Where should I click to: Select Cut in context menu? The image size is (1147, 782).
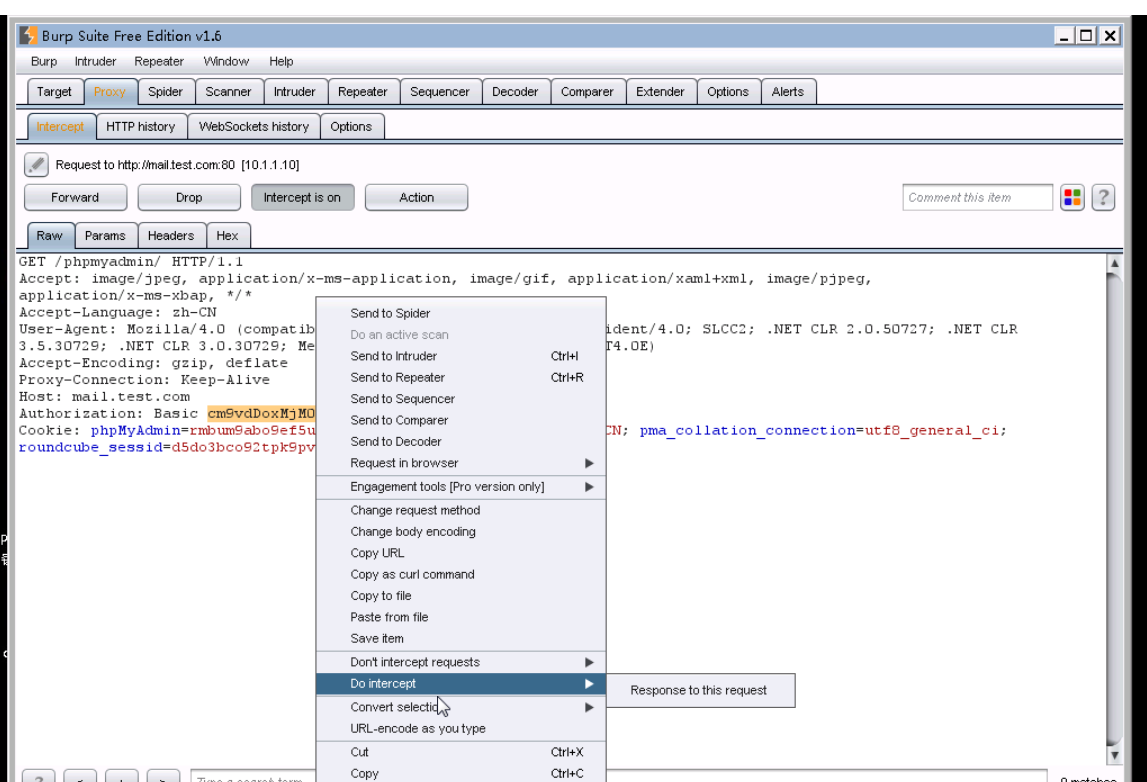(461, 752)
